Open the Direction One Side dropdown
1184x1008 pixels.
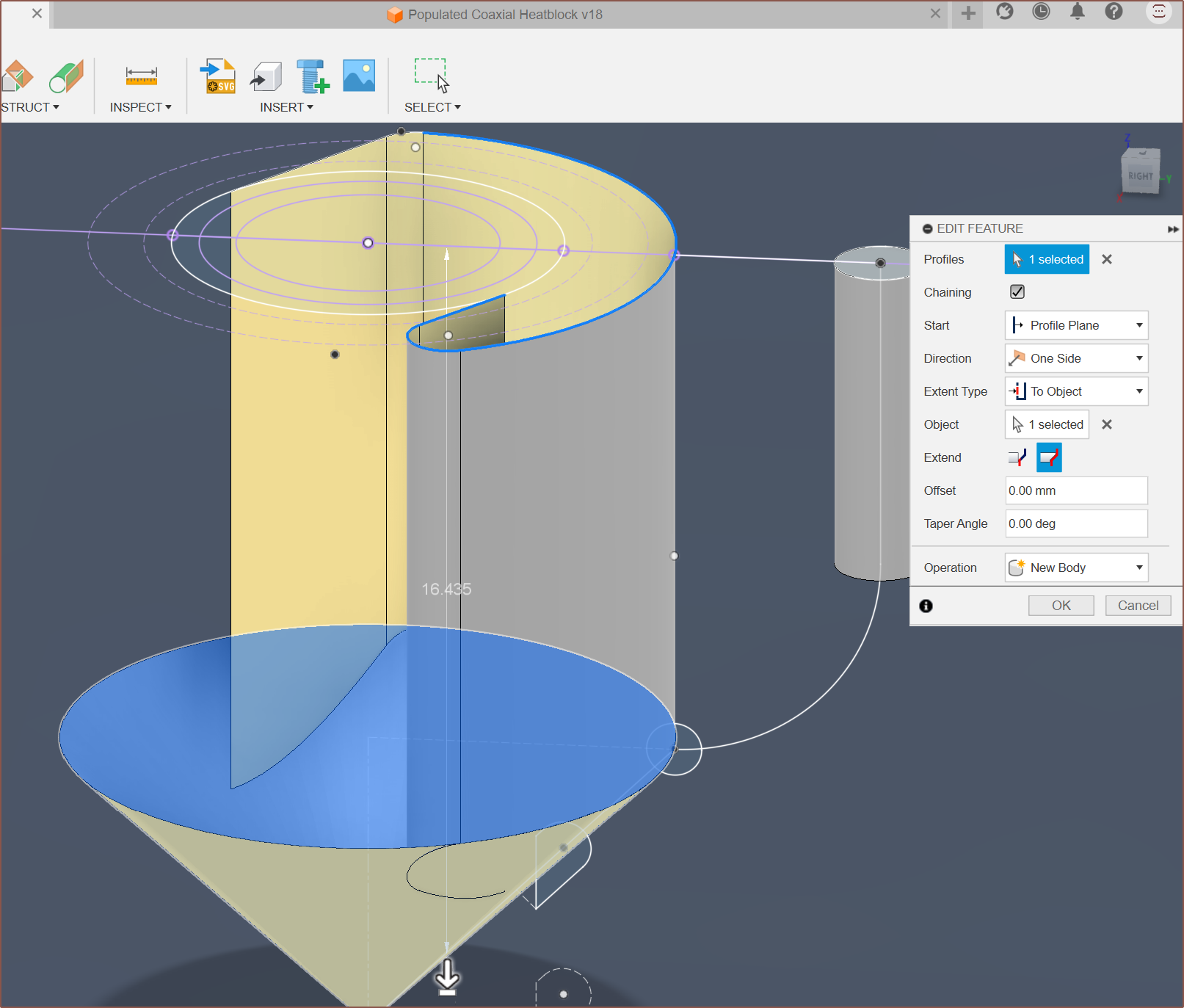(1076, 358)
